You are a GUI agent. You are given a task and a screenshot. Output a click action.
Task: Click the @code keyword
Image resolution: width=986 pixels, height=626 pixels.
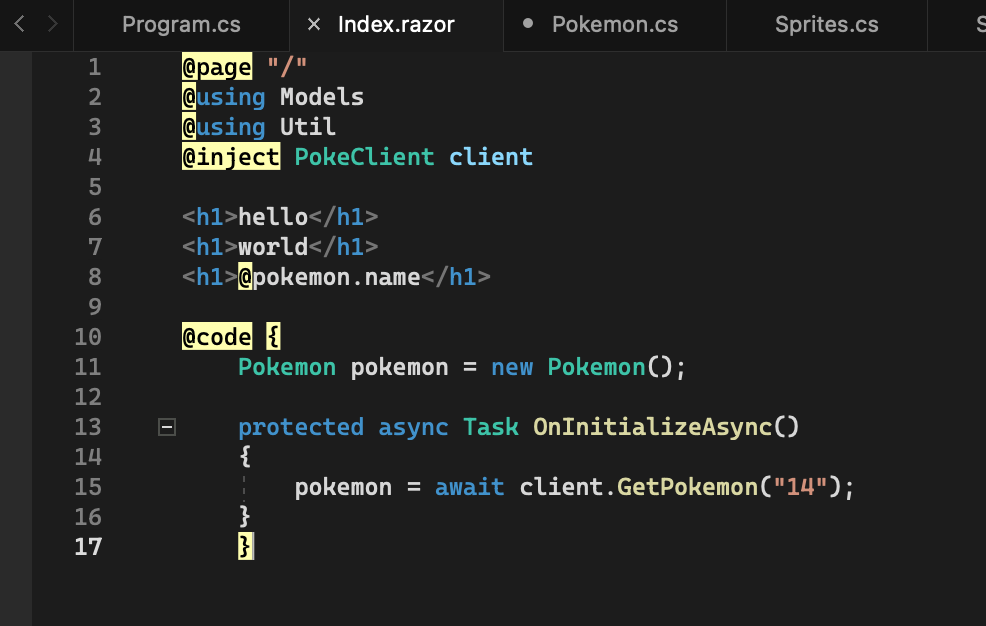pos(217,338)
